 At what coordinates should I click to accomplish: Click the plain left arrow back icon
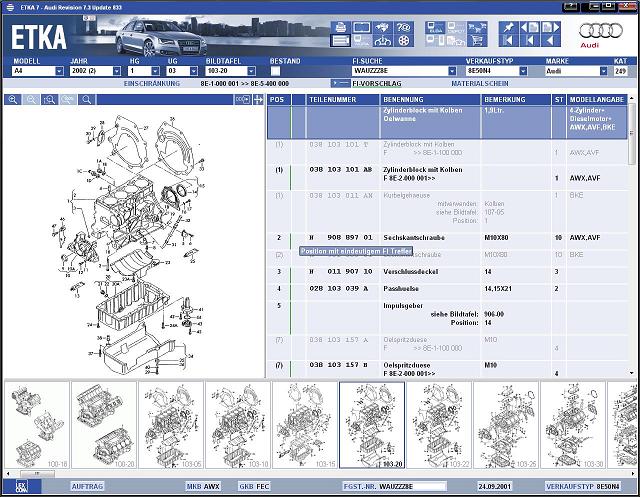[x=551, y=41]
